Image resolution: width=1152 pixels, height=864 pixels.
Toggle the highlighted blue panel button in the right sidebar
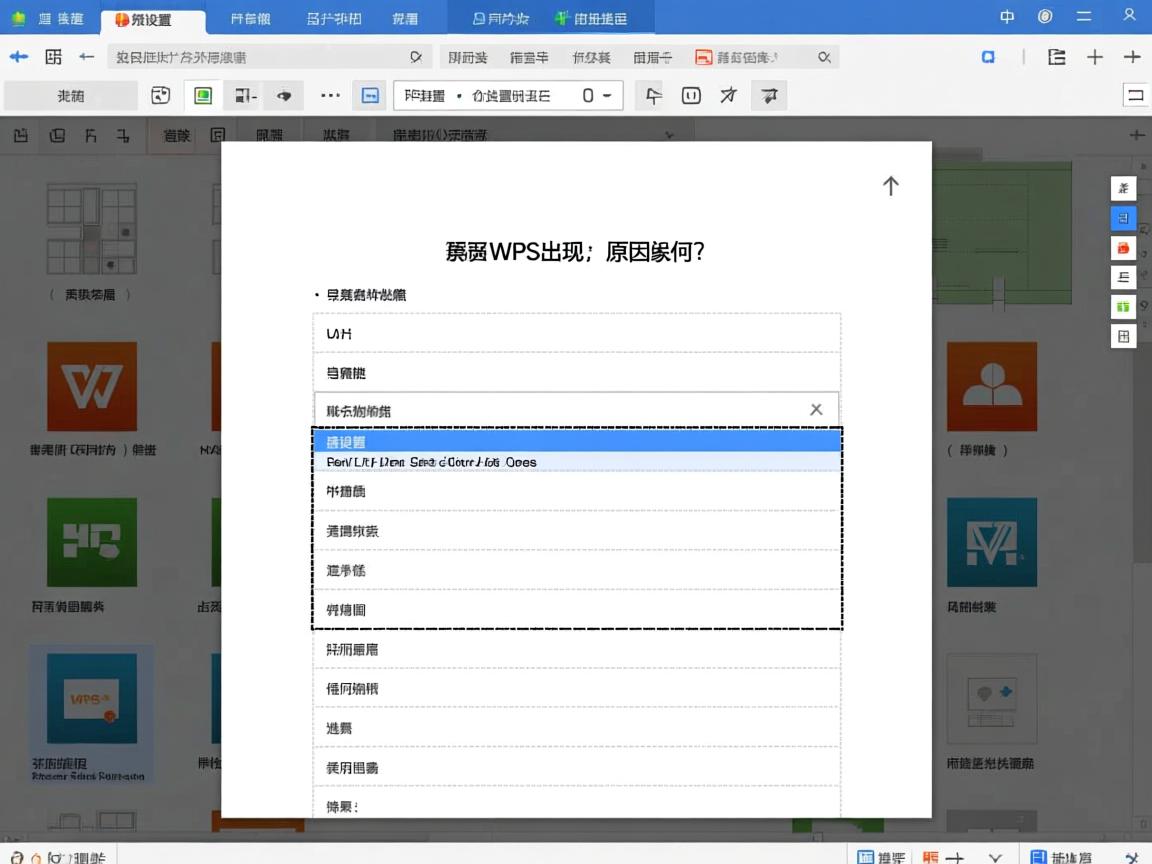pyautogui.click(x=1123, y=217)
